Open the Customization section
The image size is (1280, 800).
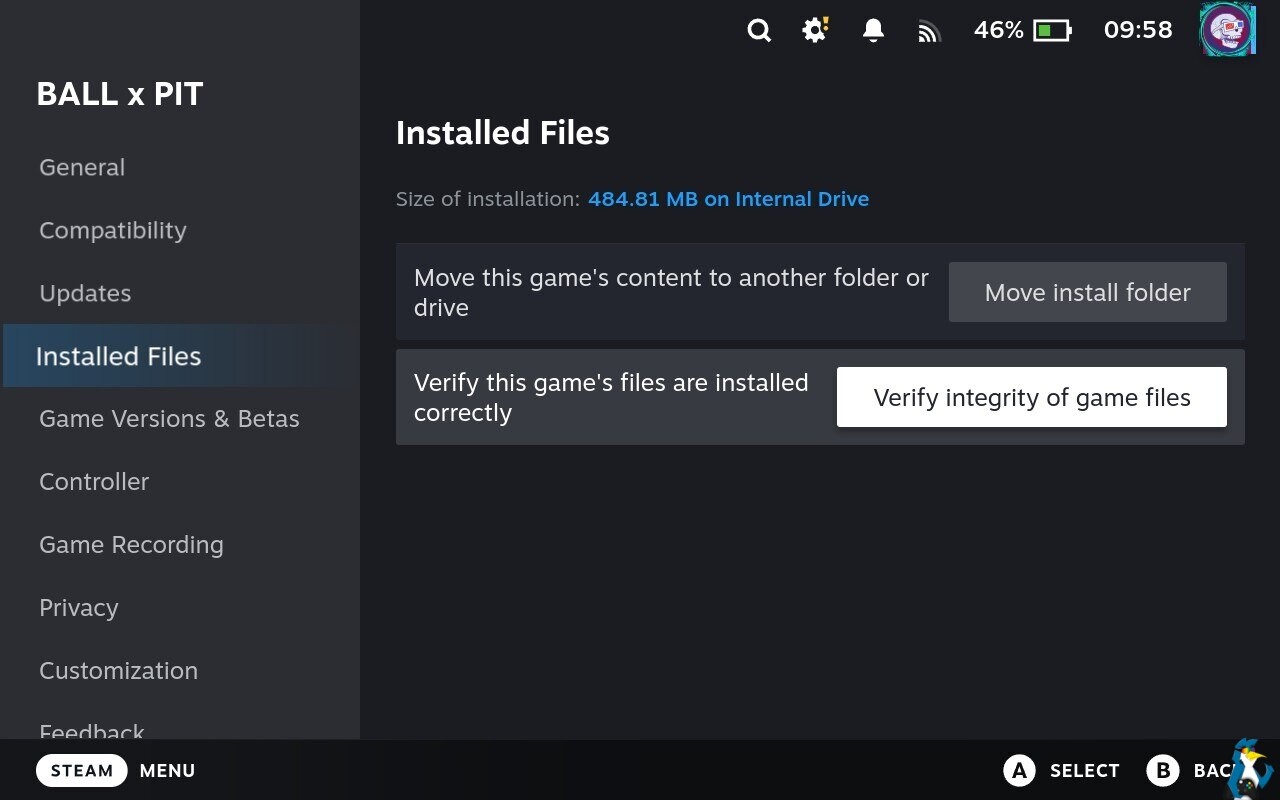[180, 671]
